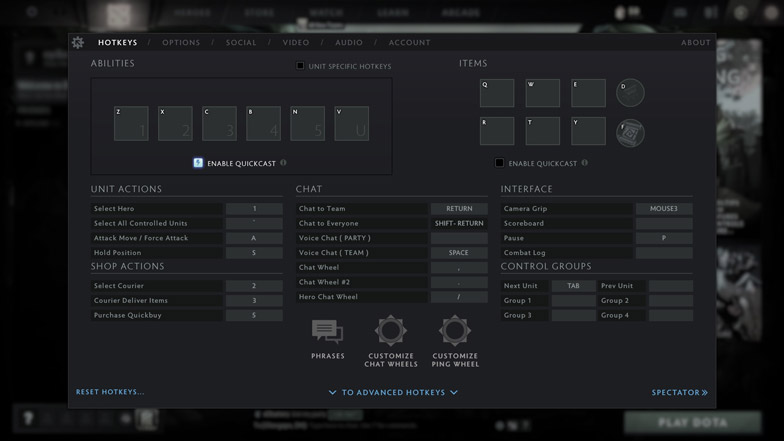Viewport: 784px width, 441px height.
Task: Set the Group 4 key field
Action: point(670,315)
